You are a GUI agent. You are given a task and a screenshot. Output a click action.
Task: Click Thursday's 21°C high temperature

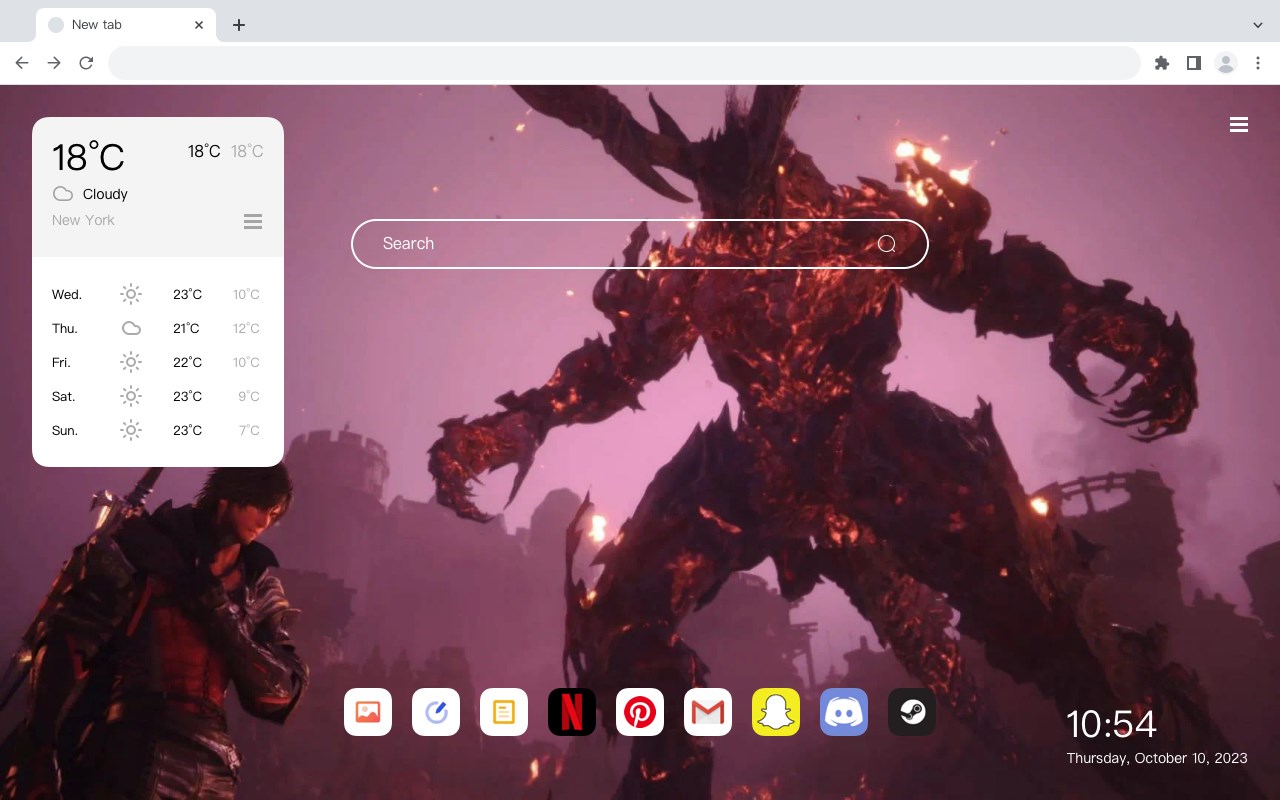click(186, 328)
